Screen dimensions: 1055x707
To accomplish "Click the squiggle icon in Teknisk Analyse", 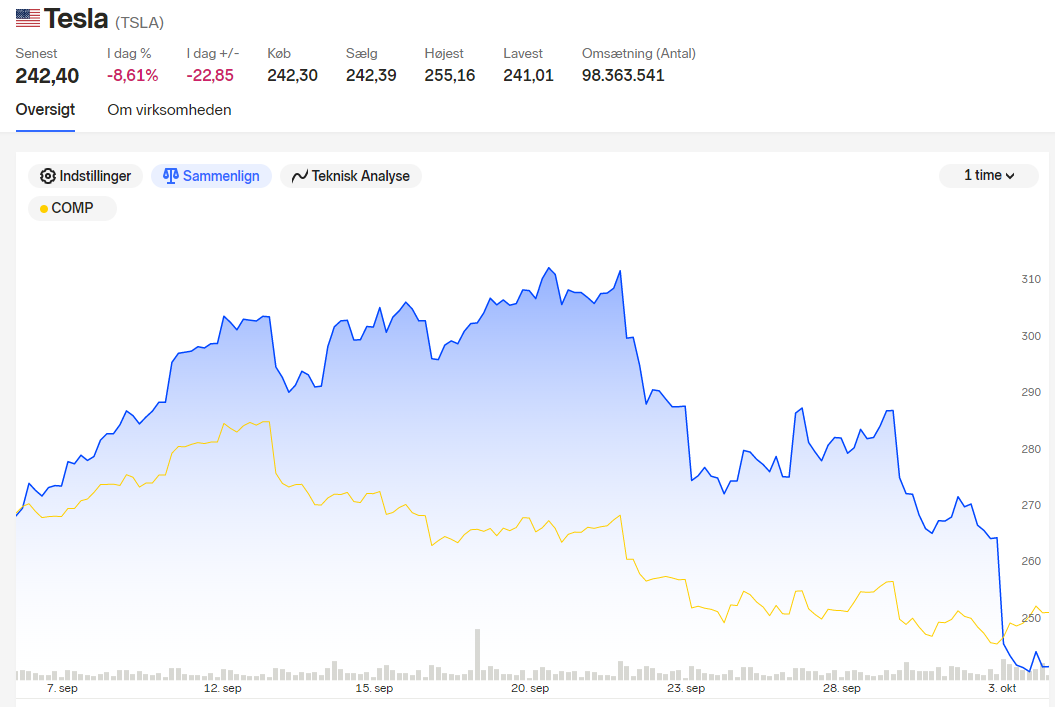I will pos(299,176).
